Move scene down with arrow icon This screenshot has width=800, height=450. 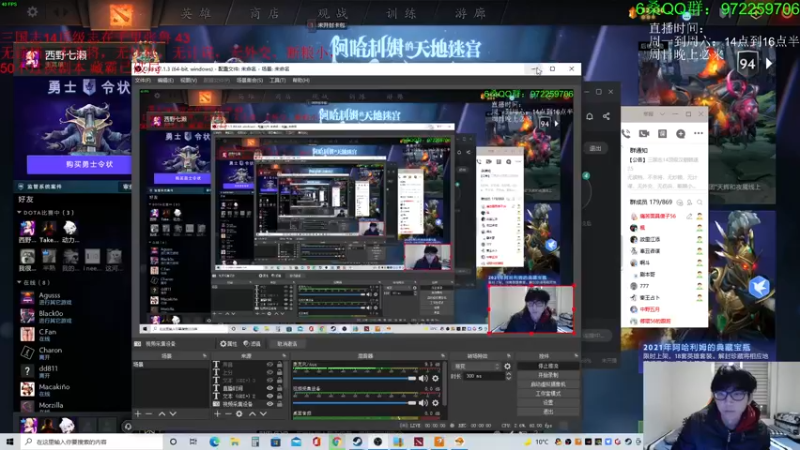pyautogui.click(x=173, y=414)
